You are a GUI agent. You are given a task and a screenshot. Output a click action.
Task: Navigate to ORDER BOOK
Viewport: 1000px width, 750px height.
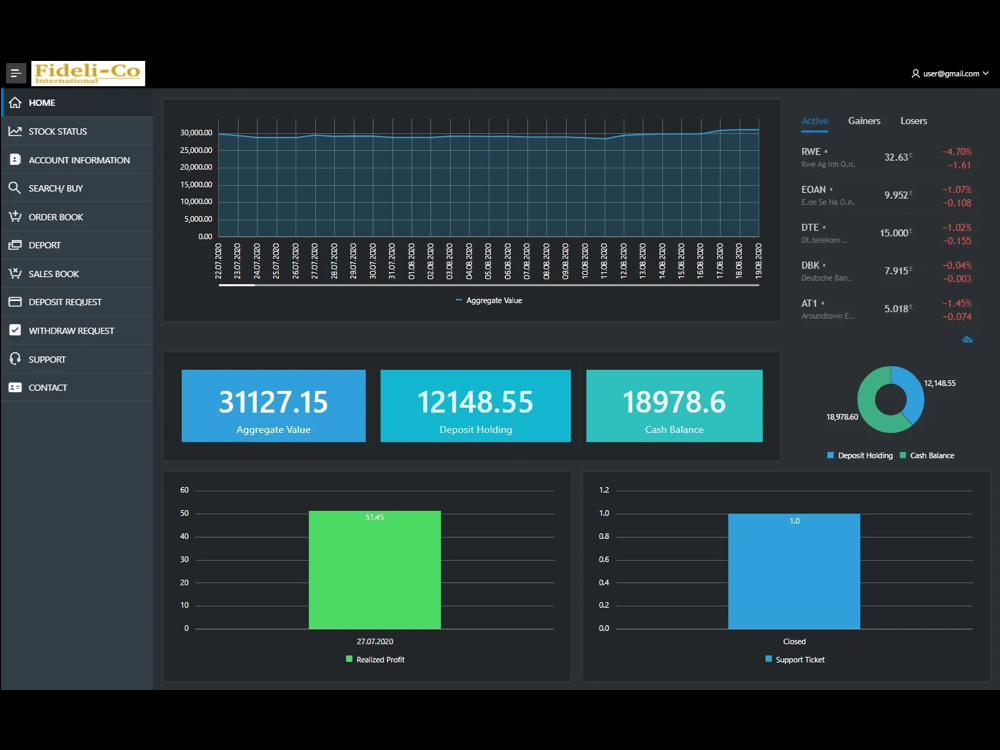(x=77, y=217)
